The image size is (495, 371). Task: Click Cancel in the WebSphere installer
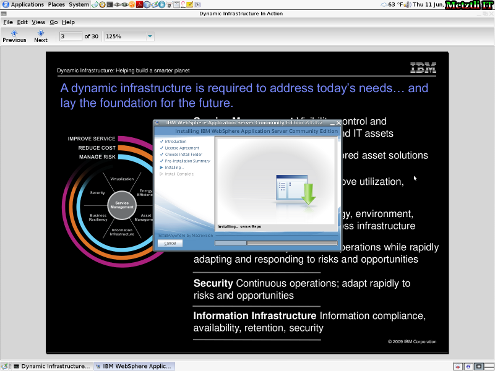click(170, 243)
